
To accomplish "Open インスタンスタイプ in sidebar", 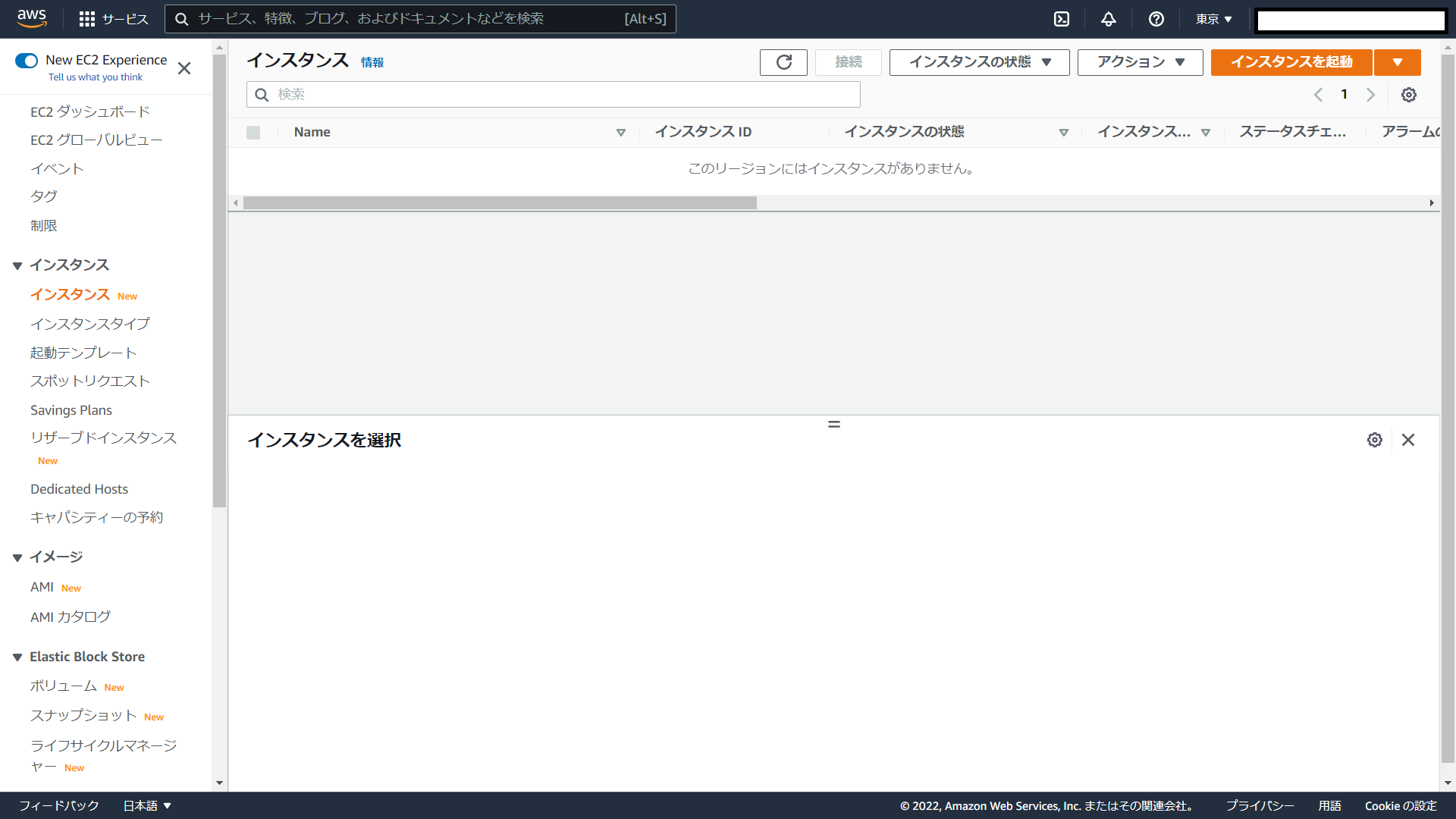I will (90, 324).
